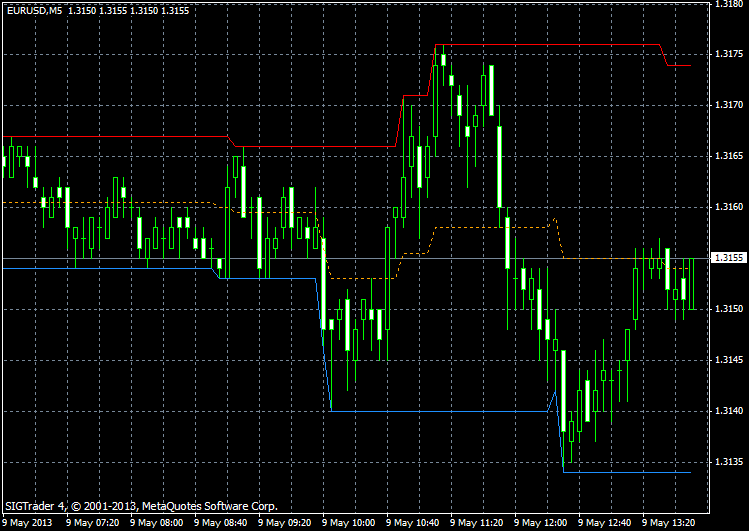Click the 1.3180 price axis label
This screenshot has width=749, height=531.
[729, 4]
